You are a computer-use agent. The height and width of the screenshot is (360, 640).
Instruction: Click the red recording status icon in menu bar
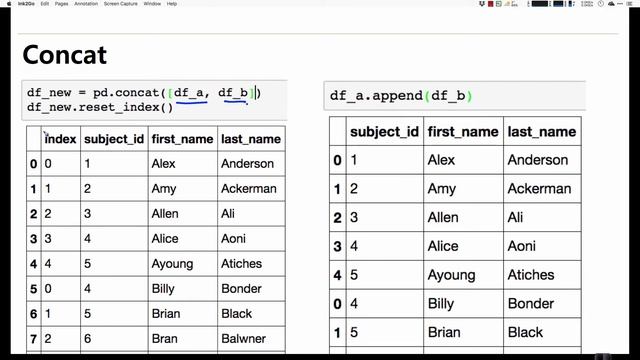click(491, 4)
